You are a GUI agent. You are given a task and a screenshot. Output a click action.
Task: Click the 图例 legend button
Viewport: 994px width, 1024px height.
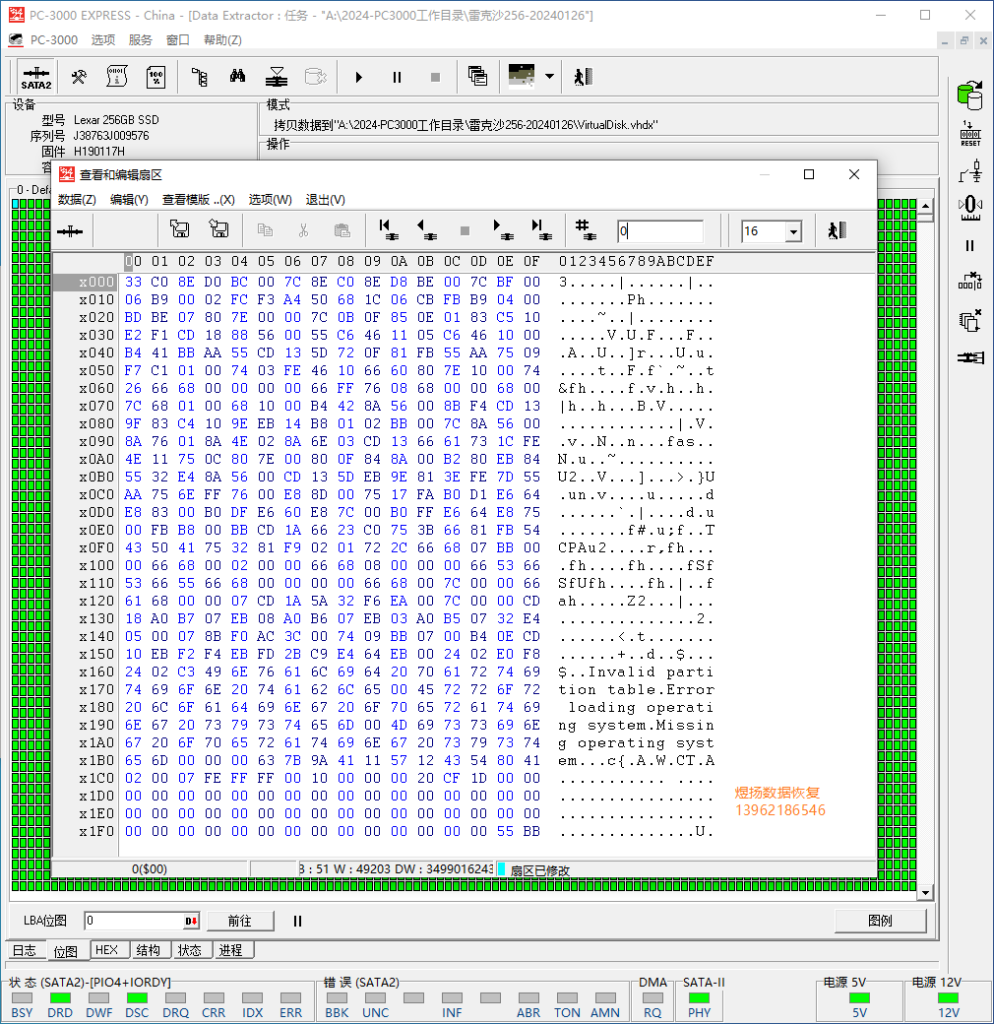coord(880,921)
